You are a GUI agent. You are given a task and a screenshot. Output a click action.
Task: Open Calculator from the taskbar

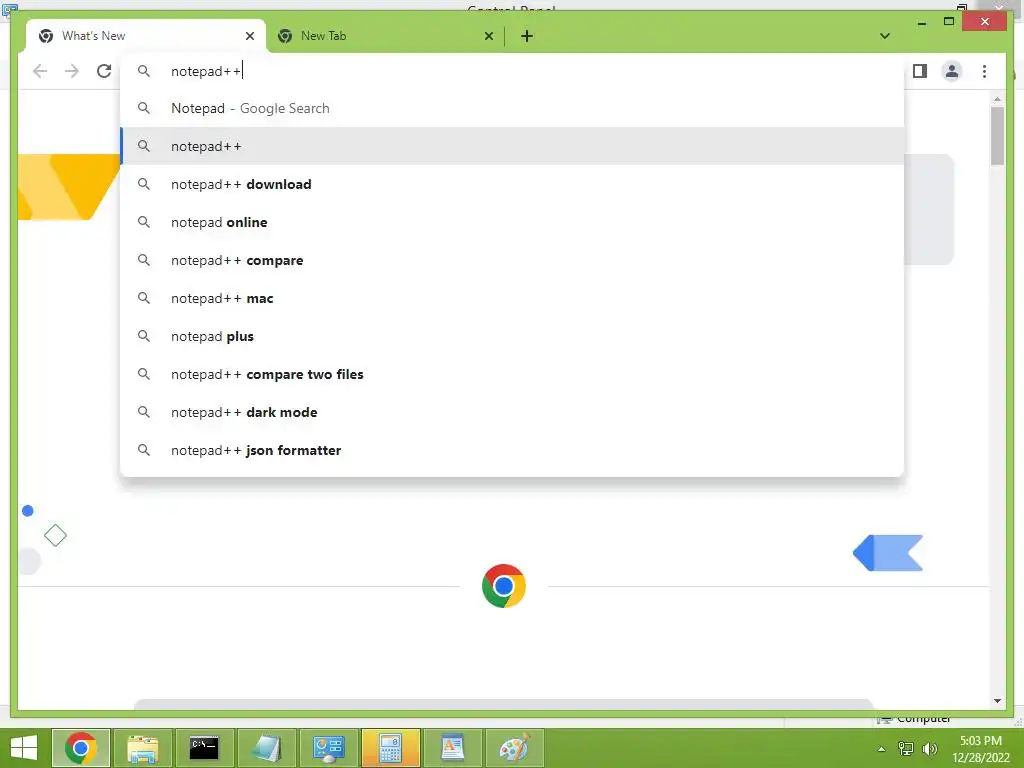[x=390, y=748]
